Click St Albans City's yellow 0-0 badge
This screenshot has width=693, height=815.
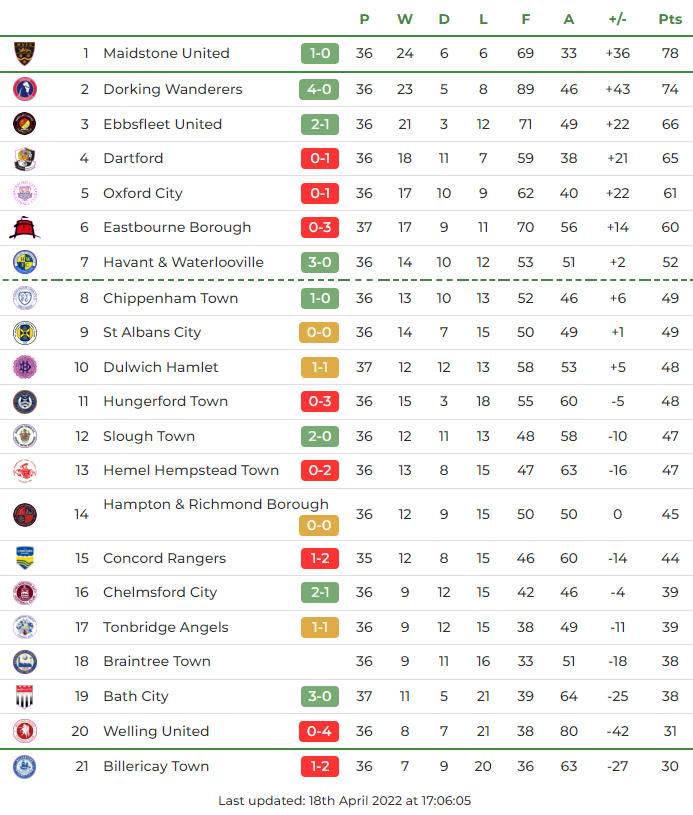point(319,332)
